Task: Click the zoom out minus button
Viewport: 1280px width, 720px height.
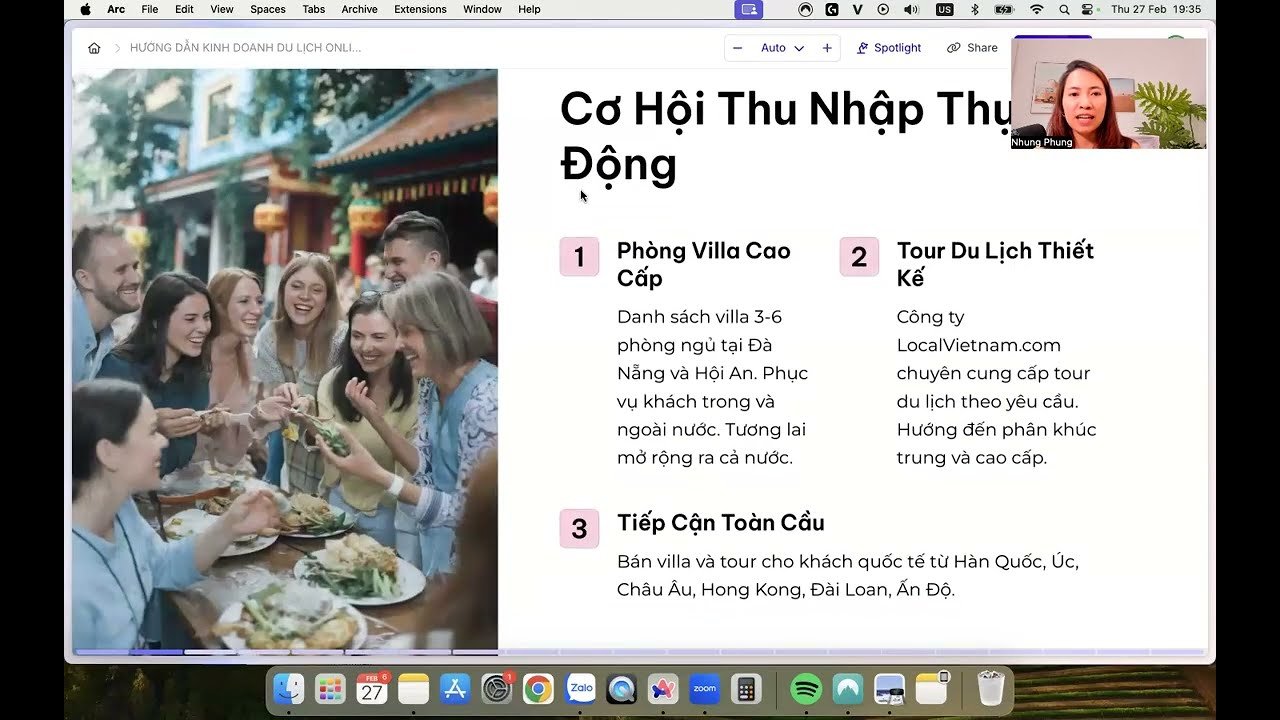Action: coord(738,48)
